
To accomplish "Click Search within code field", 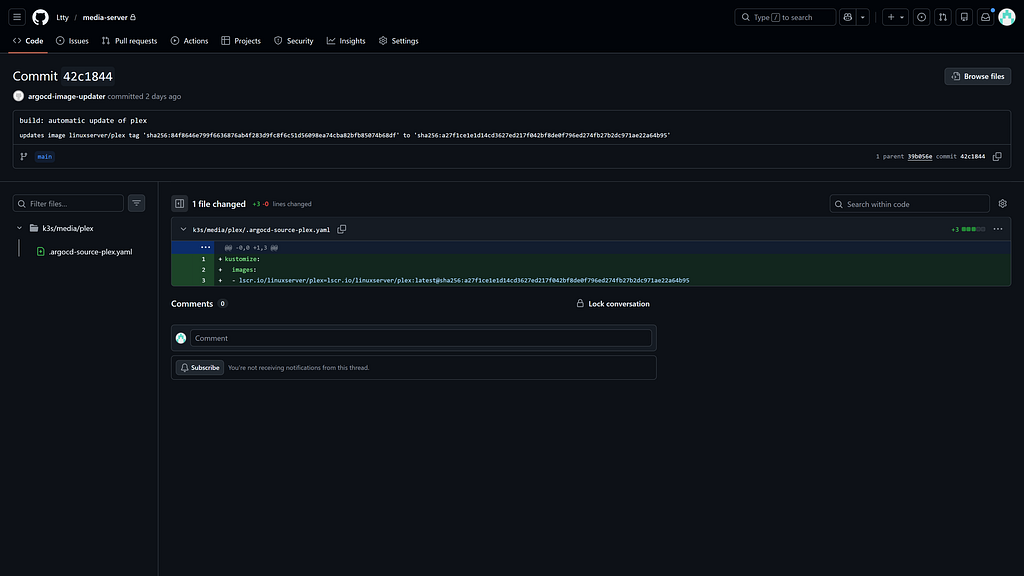I will tap(910, 204).
